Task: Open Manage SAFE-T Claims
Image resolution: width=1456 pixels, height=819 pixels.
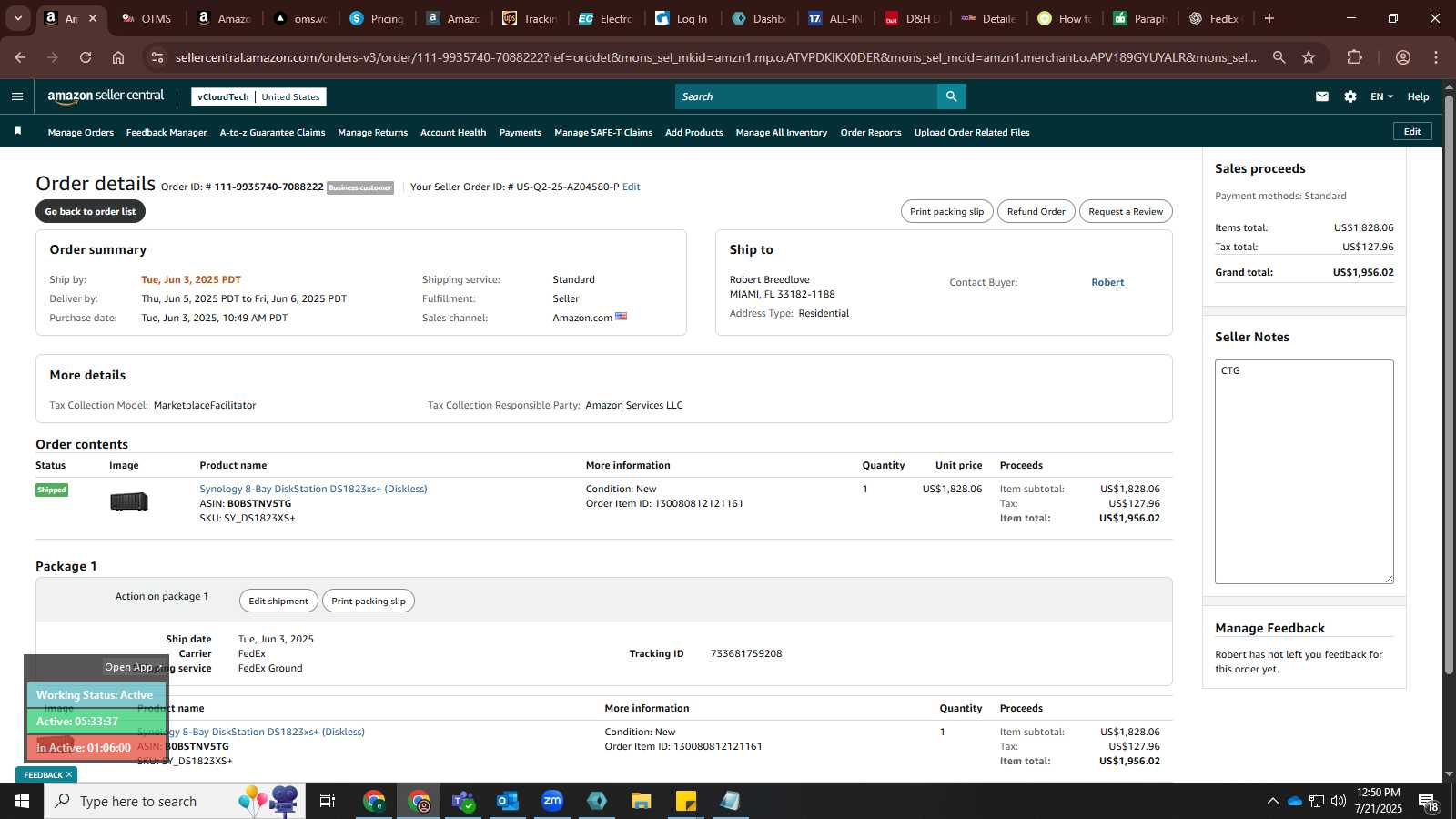Action: 603,132
